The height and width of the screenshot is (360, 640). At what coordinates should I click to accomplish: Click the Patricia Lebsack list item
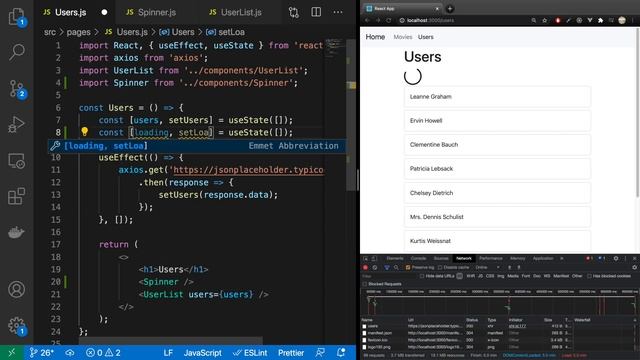(497, 169)
